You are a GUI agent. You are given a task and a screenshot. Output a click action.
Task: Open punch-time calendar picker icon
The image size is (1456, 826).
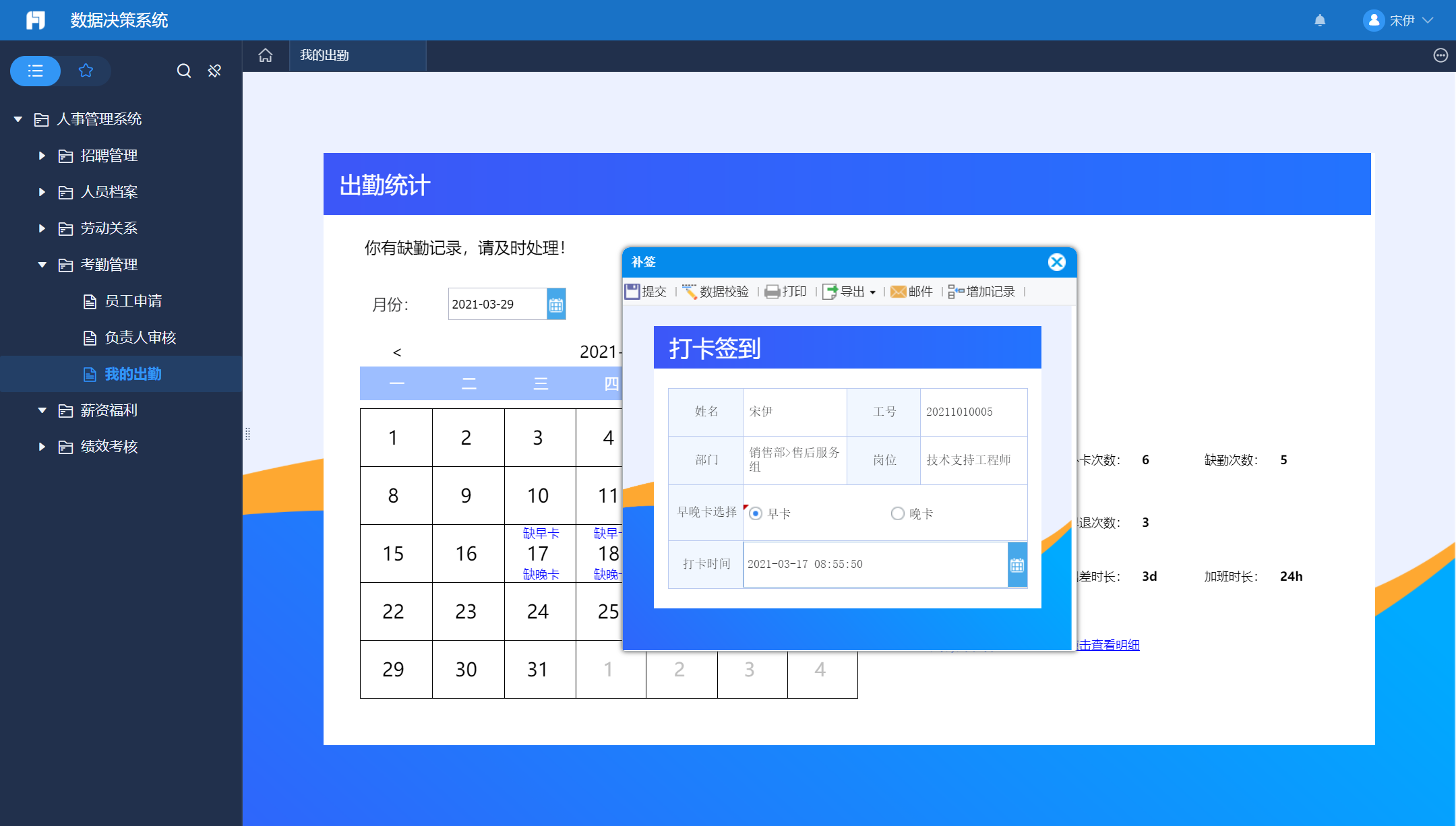(x=1017, y=565)
